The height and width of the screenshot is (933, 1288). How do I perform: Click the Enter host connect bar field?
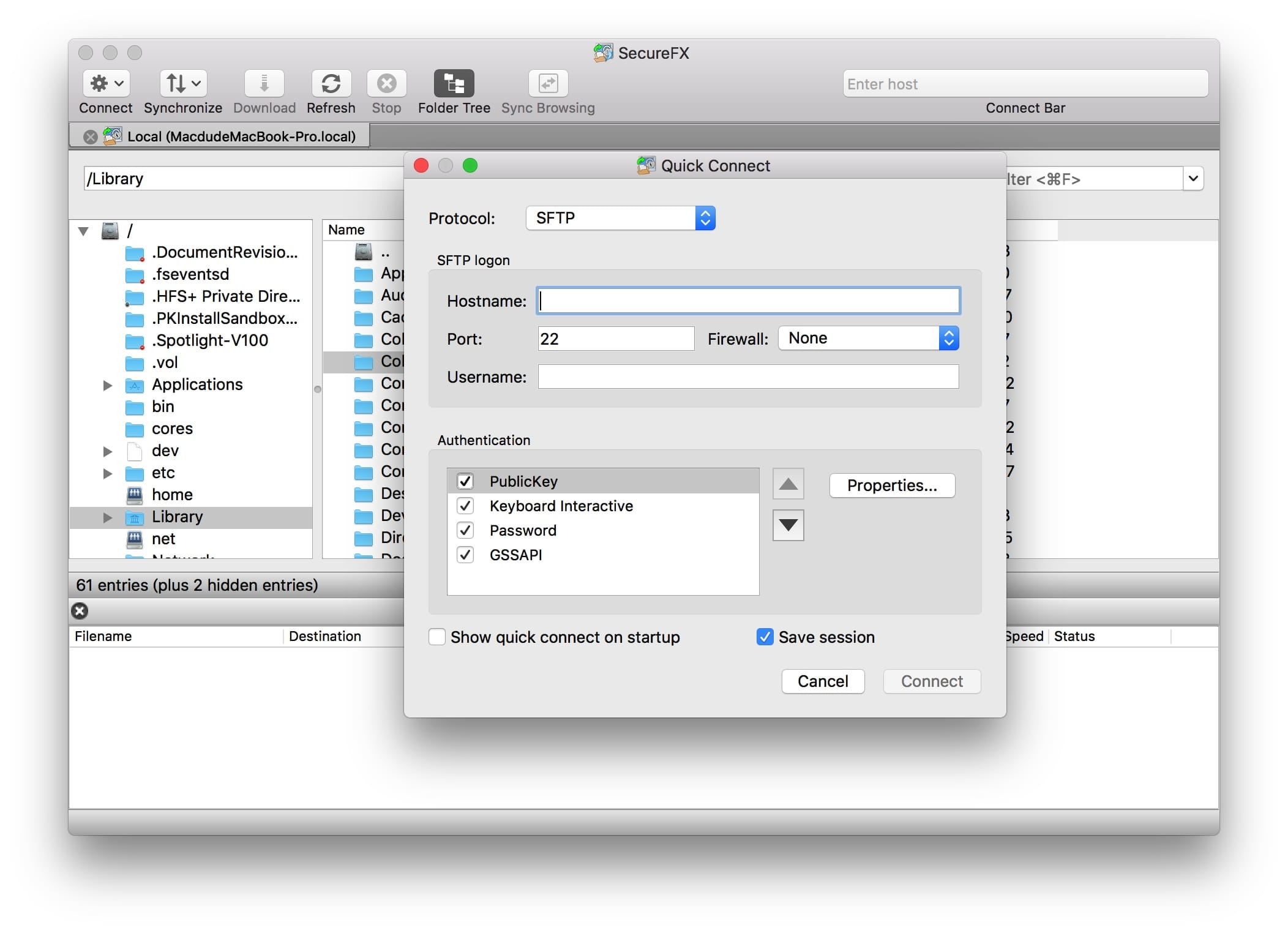coord(1025,84)
